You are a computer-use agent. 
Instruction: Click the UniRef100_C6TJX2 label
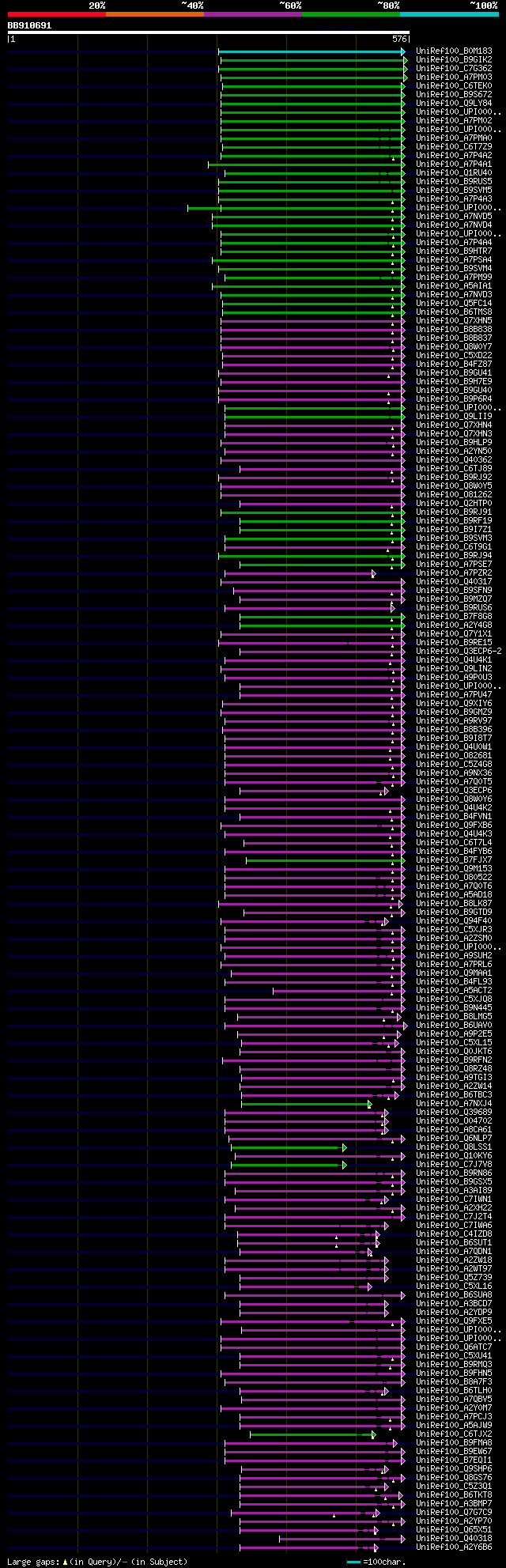[x=454, y=1434]
